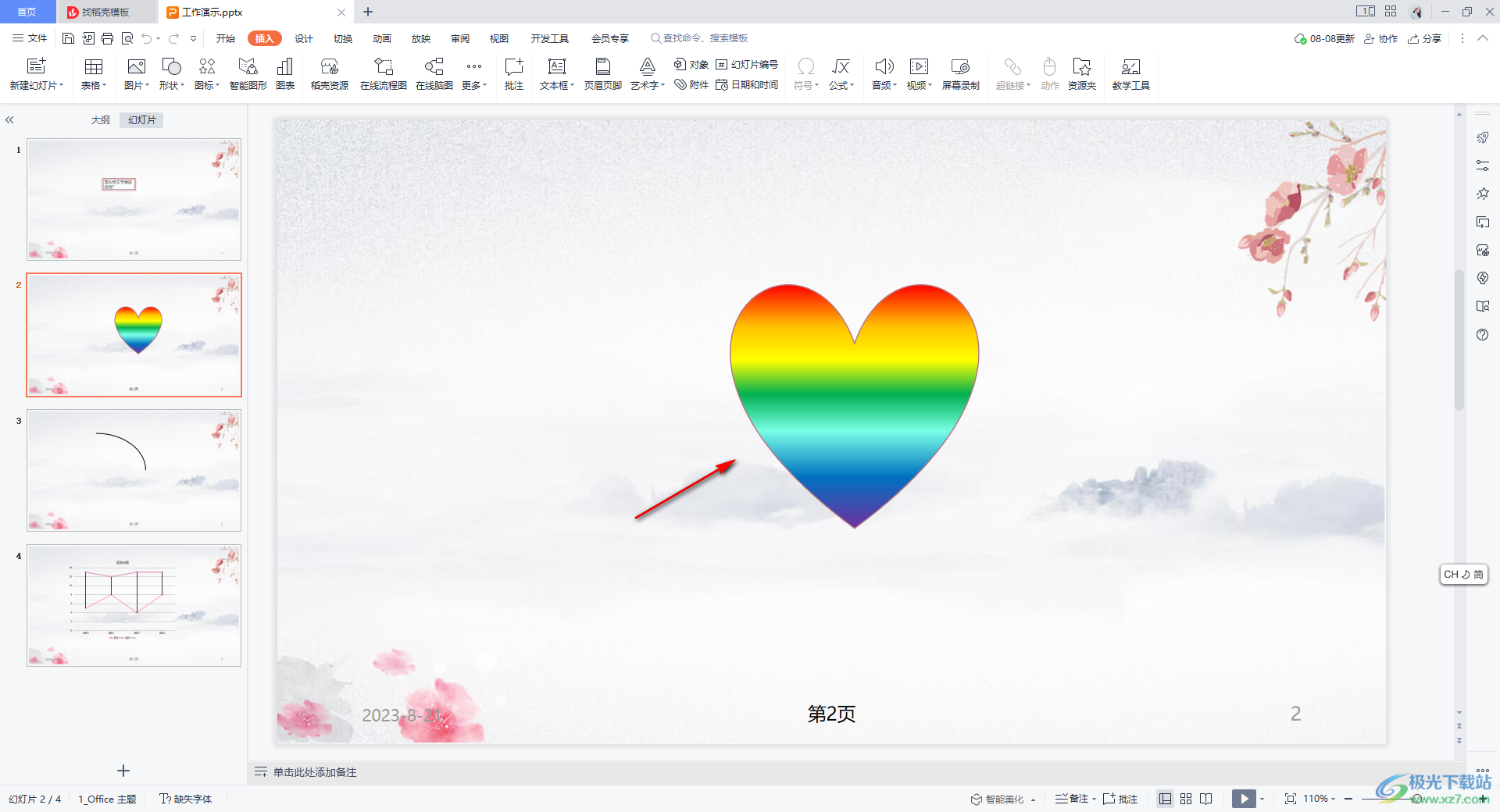Click the Print icon in quick access toolbar

click(x=108, y=38)
